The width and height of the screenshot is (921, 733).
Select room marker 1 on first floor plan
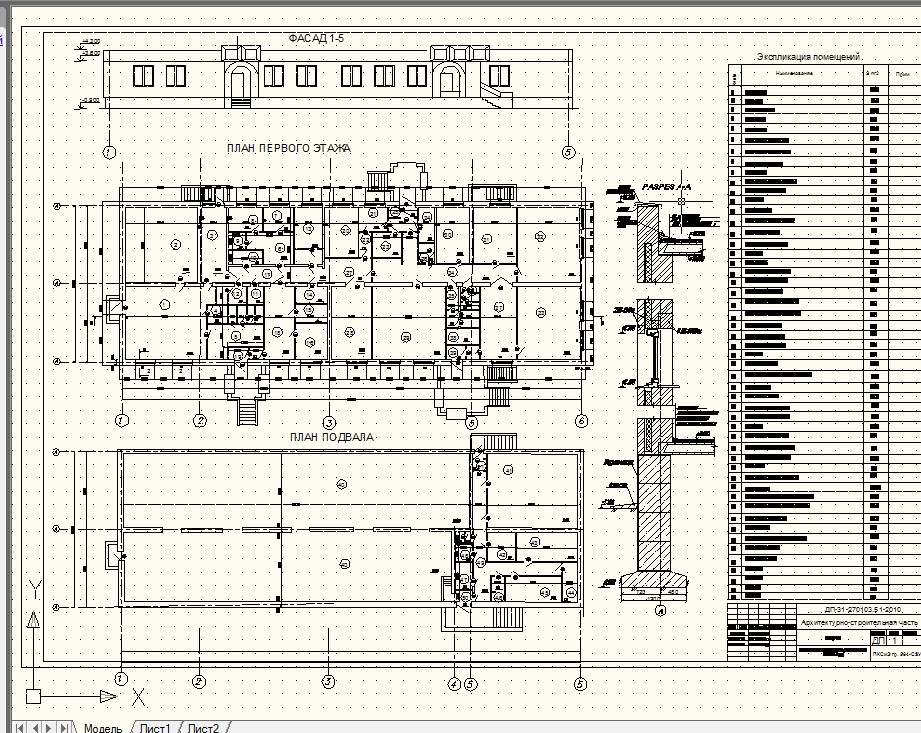pyautogui.click(x=164, y=305)
